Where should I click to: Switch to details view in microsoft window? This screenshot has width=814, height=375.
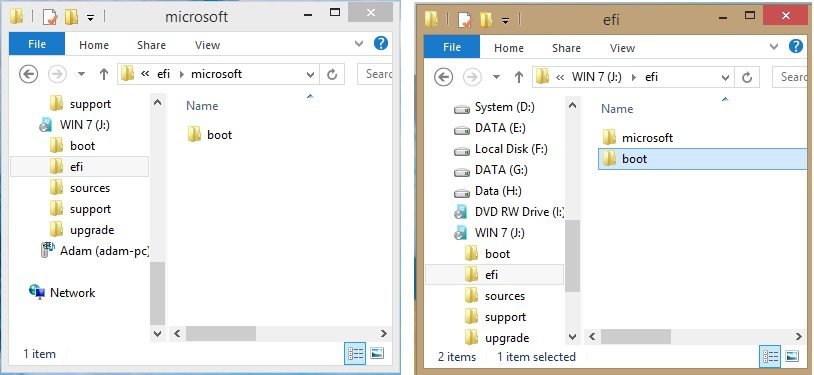[356, 353]
